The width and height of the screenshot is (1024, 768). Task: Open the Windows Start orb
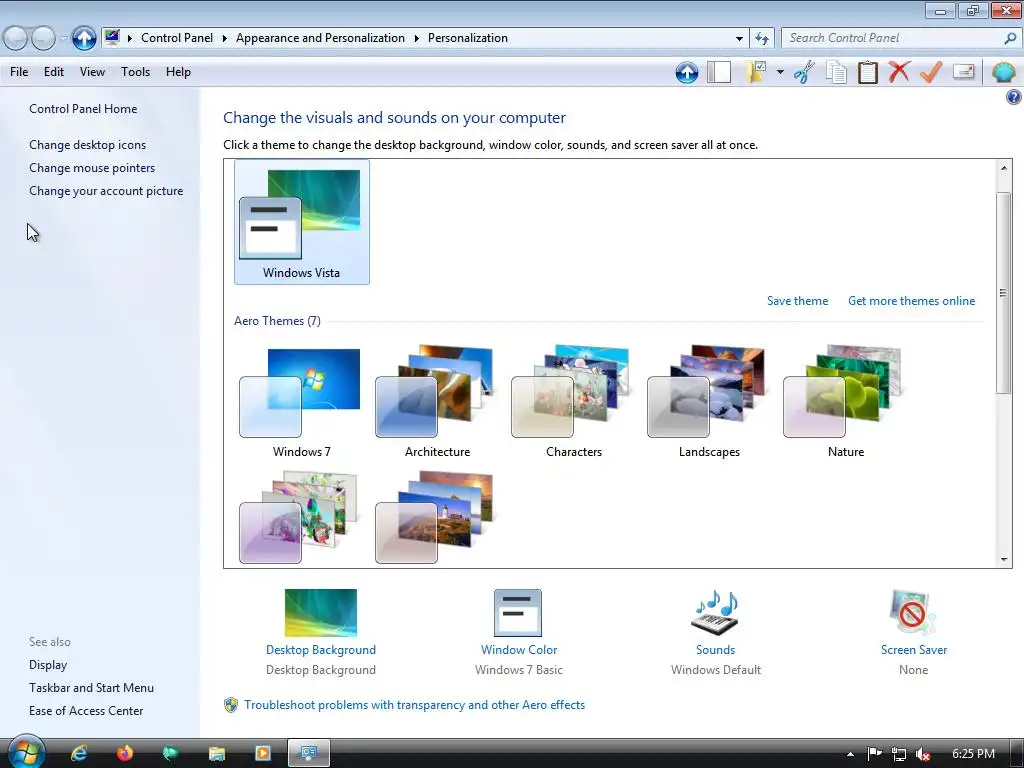[x=26, y=752]
